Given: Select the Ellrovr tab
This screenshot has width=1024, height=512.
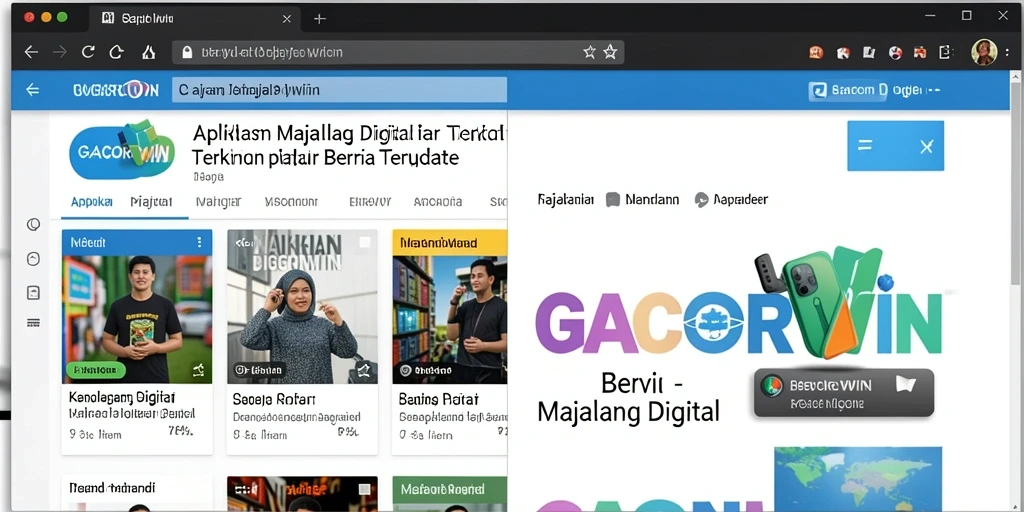Looking at the screenshot, I should coord(370,202).
